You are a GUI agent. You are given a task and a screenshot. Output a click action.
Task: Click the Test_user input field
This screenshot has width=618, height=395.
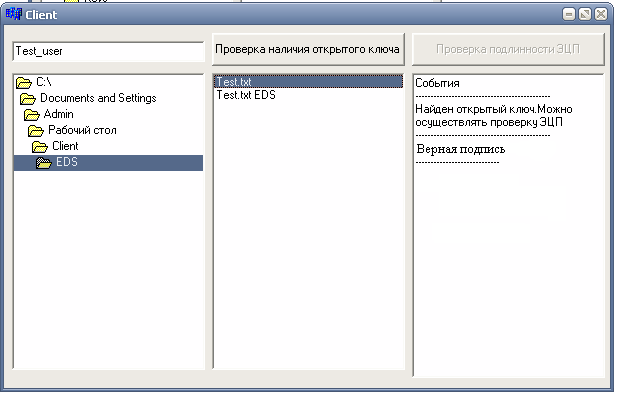108,51
